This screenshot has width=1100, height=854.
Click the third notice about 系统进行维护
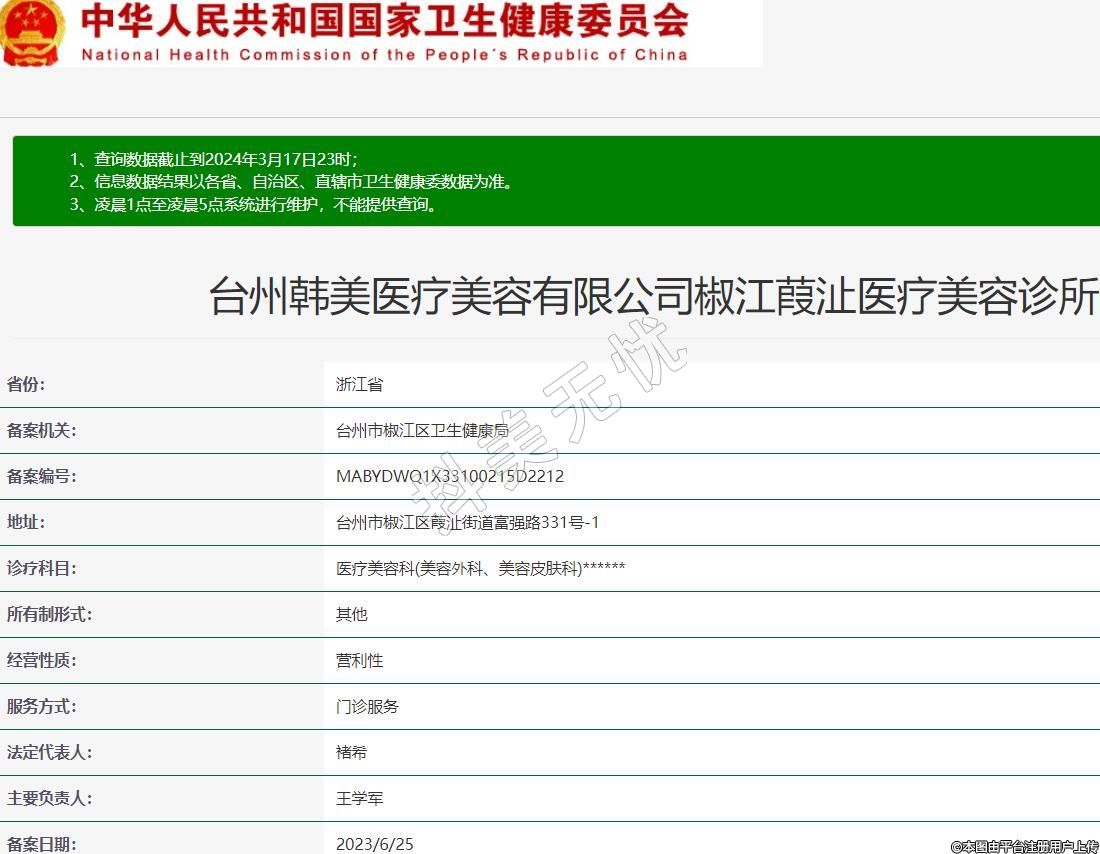266,205
